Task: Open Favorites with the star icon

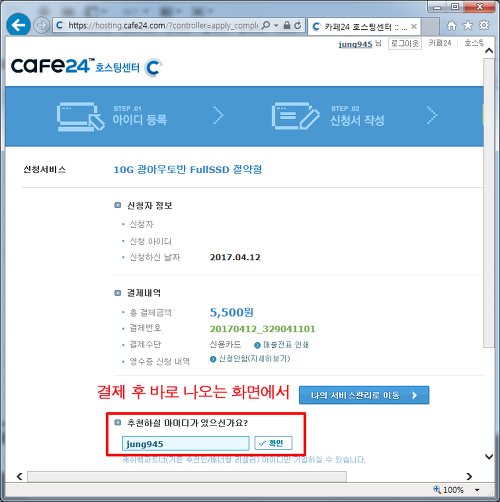Action: 468,25
